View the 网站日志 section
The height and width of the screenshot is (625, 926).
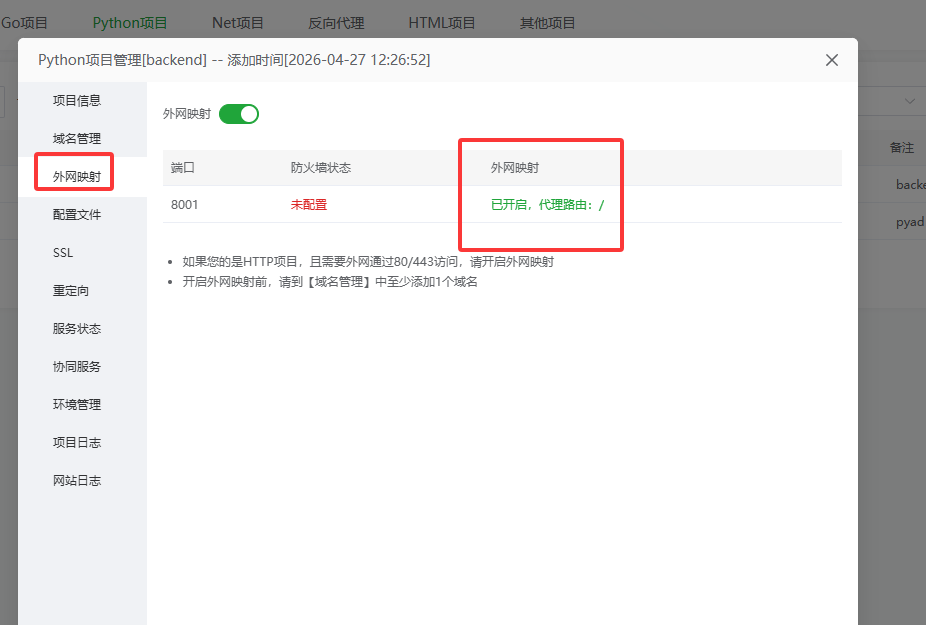(77, 480)
